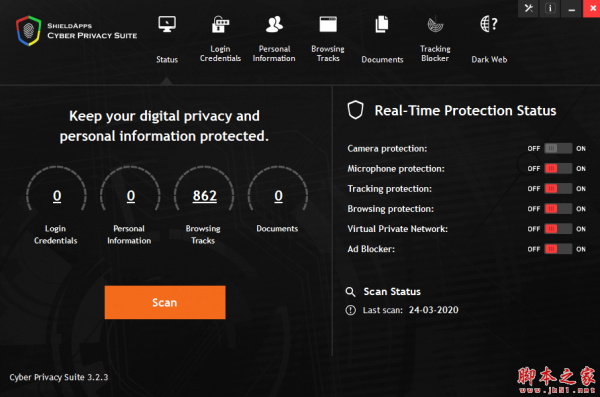Click Documents label under gauge

coord(277,229)
